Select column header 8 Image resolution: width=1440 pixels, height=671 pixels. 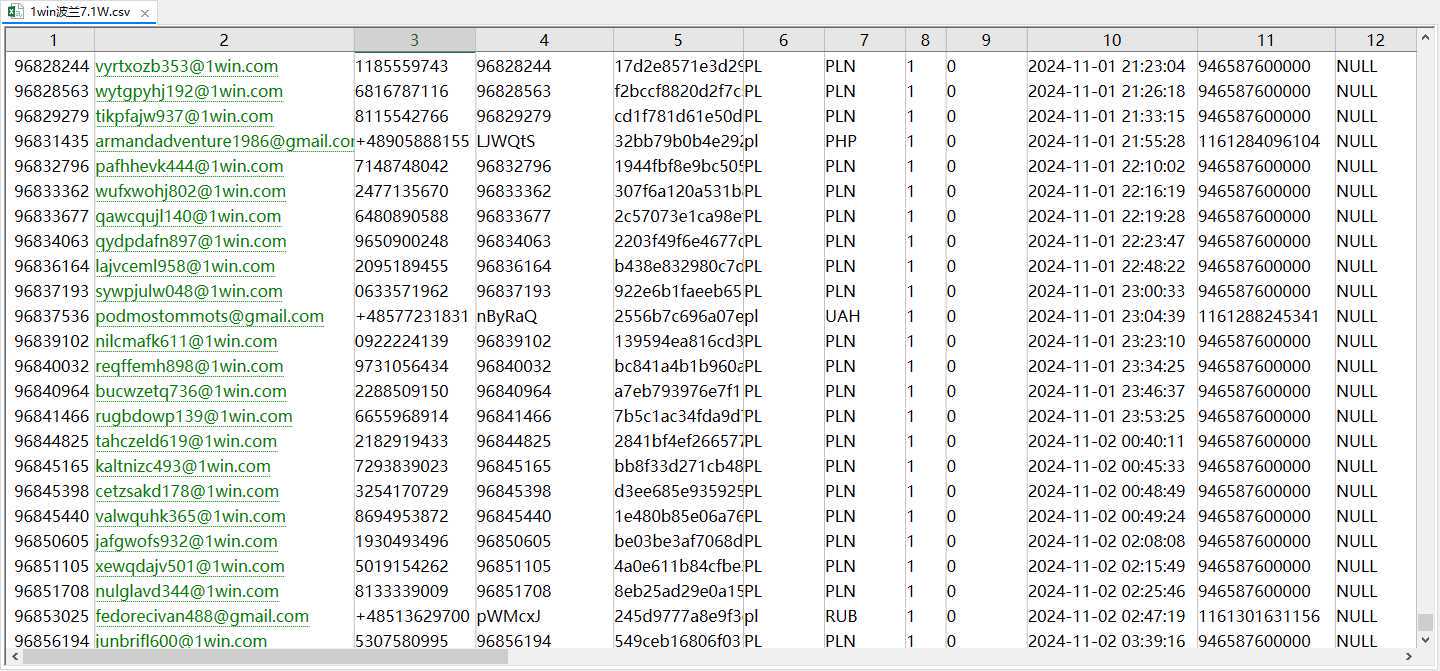tap(926, 40)
